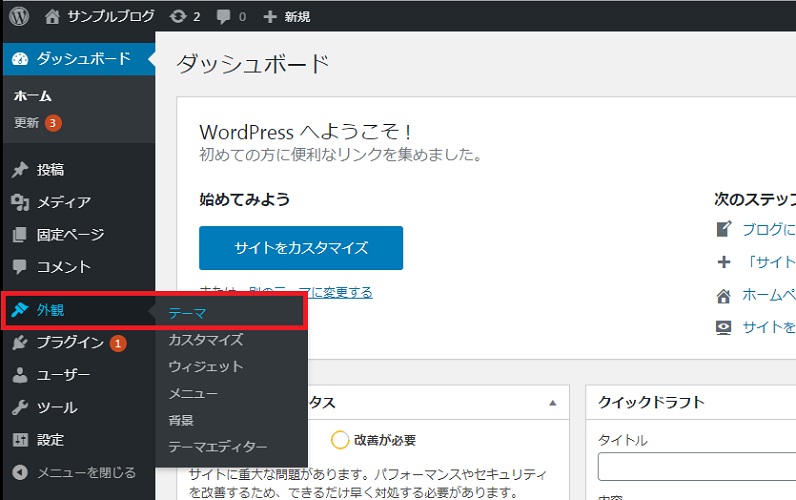Open the comments bubble icon in top bar

(223, 17)
